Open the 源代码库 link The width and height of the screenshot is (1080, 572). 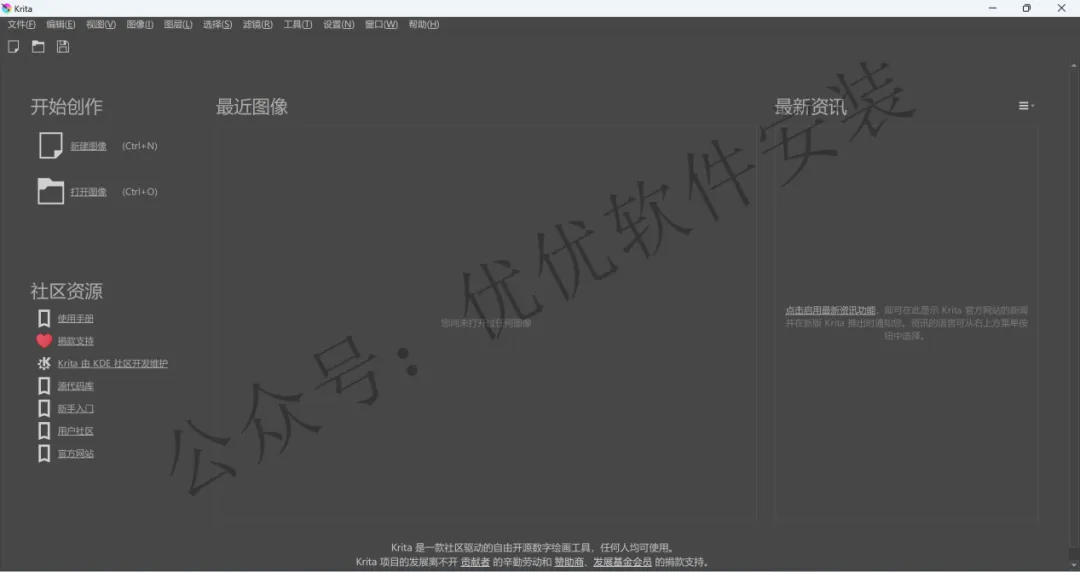76,386
